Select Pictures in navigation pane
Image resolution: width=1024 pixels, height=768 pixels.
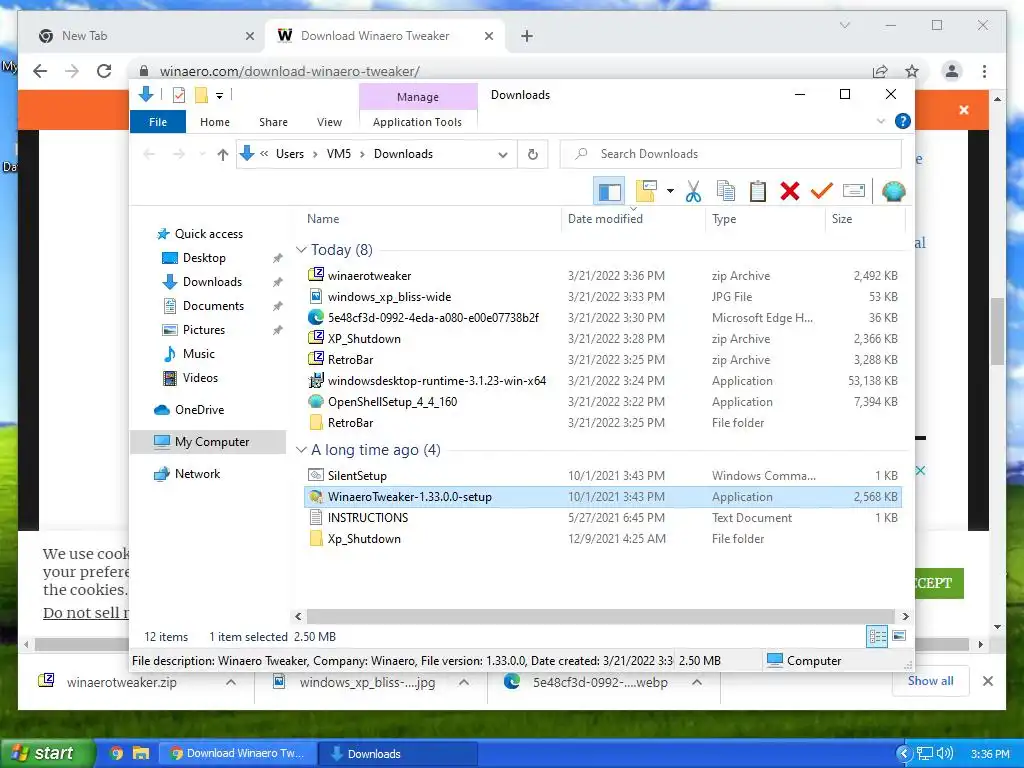(203, 330)
